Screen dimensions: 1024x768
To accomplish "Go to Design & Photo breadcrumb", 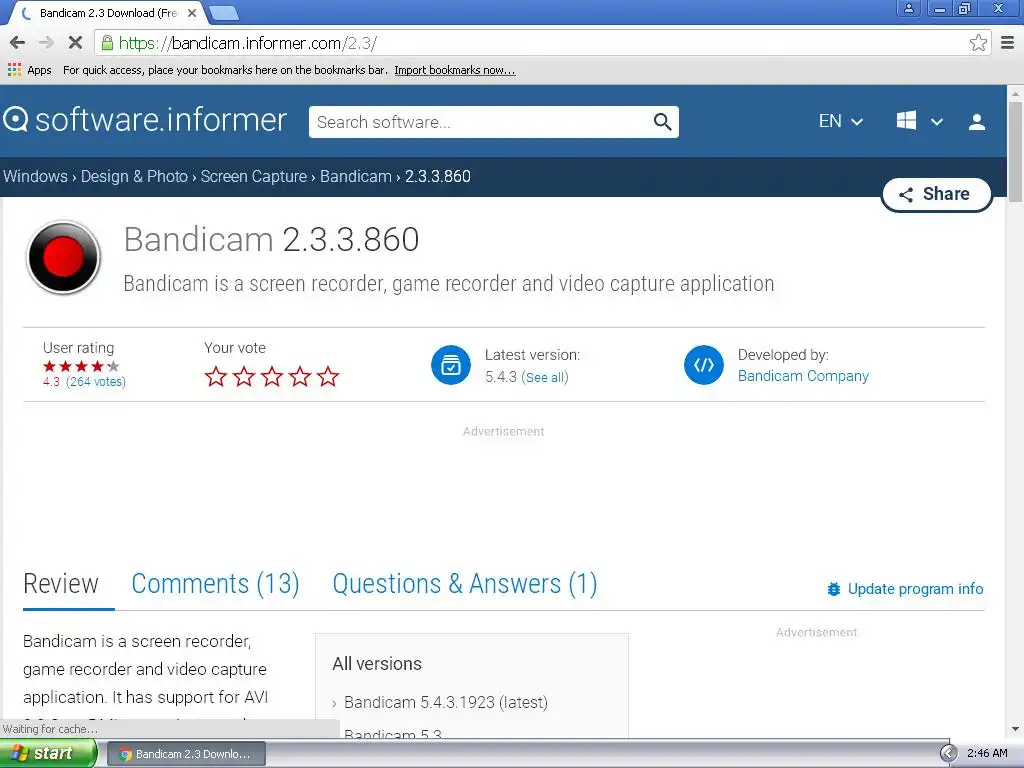I will pos(134,176).
